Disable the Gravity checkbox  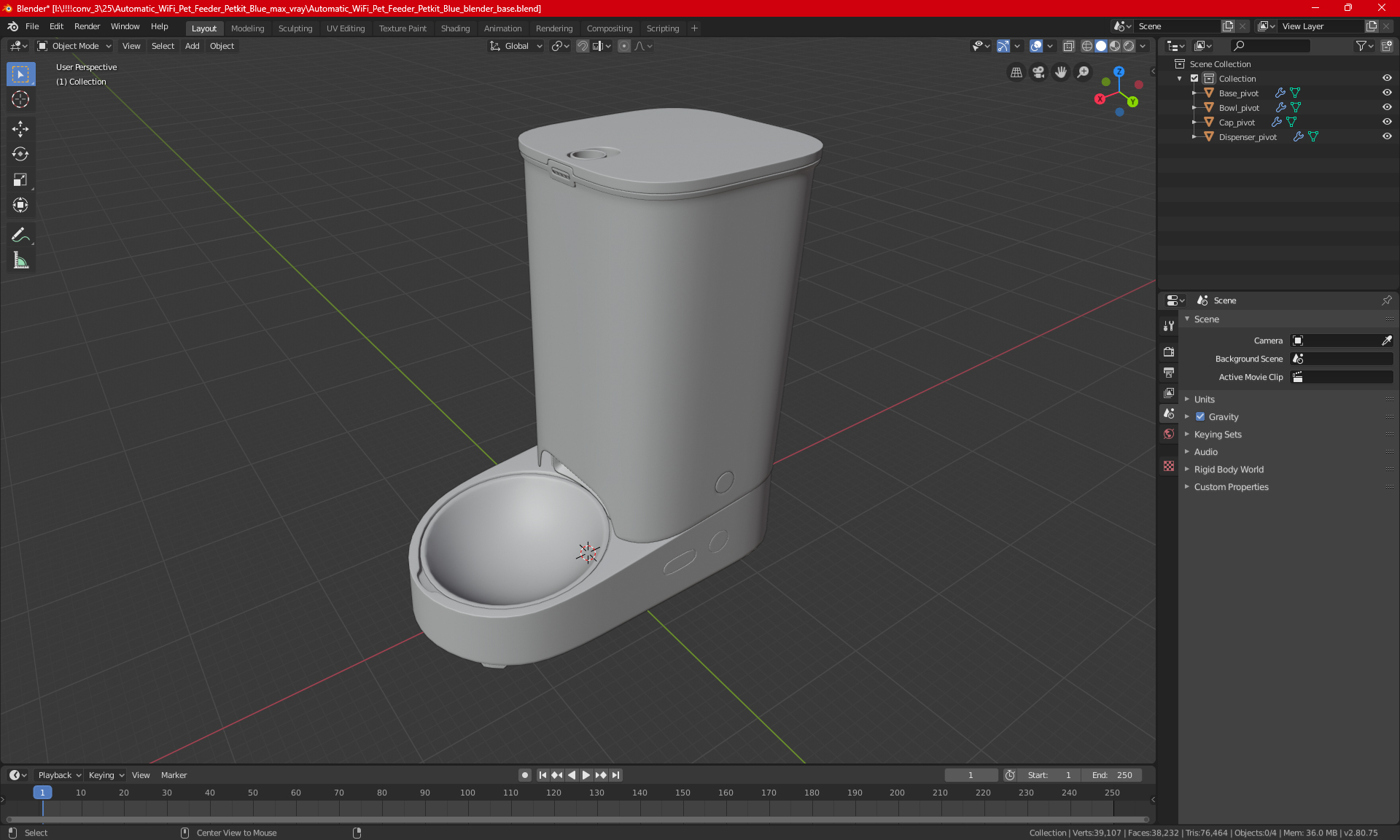1200,416
